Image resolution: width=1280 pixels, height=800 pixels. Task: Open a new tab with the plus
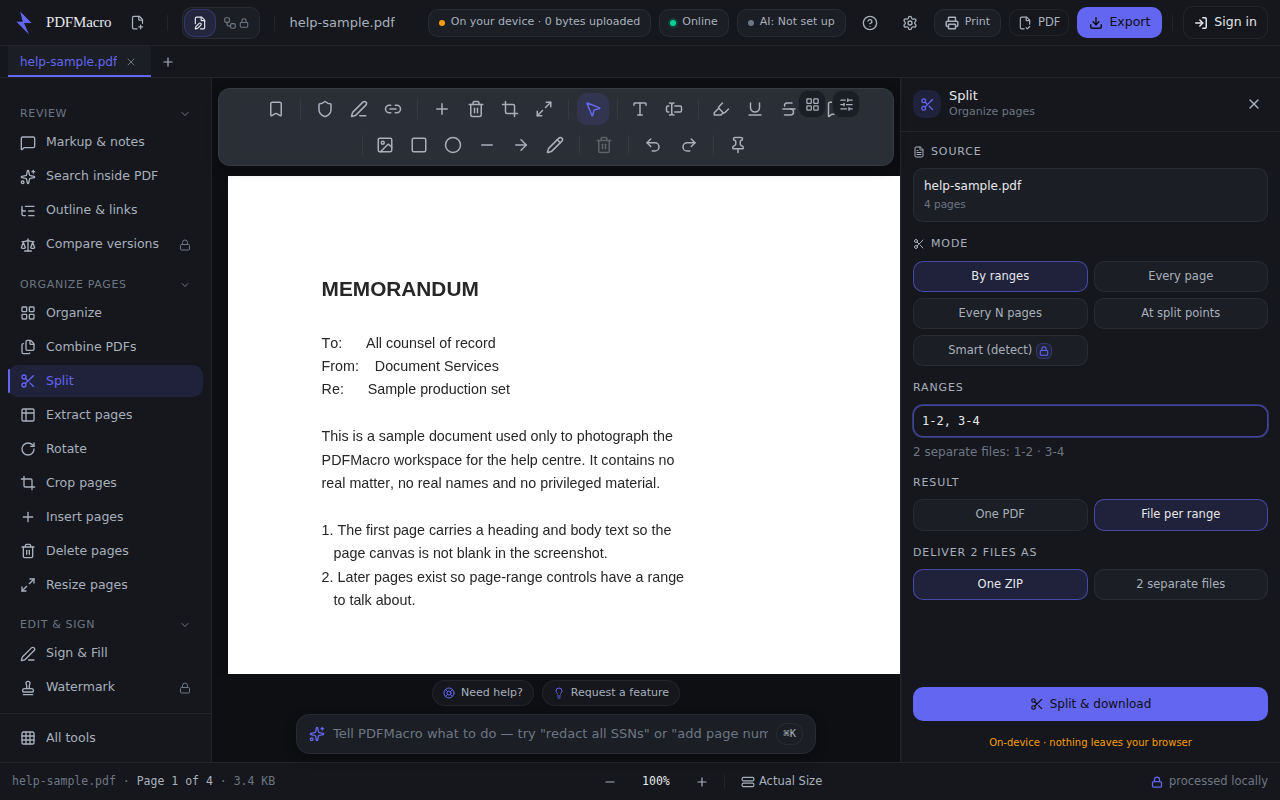(x=168, y=62)
